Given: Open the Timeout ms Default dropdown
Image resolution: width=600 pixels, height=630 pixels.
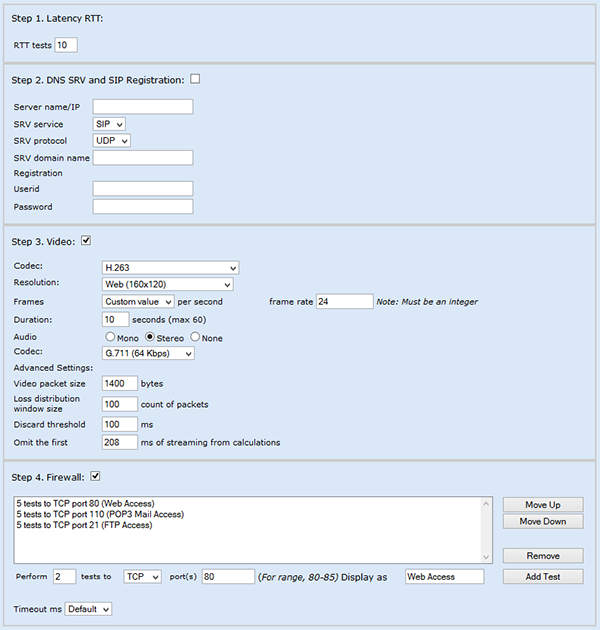Looking at the screenshot, I should click(88, 609).
